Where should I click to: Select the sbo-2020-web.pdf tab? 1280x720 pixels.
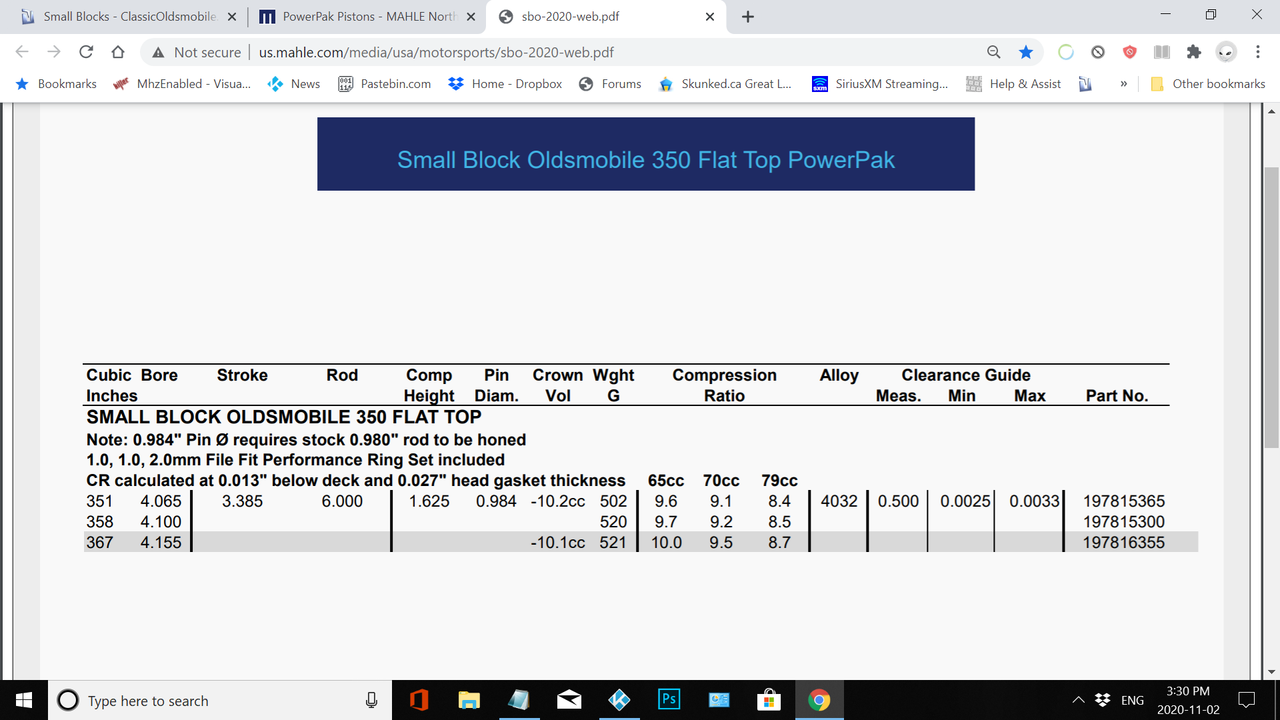coord(607,17)
